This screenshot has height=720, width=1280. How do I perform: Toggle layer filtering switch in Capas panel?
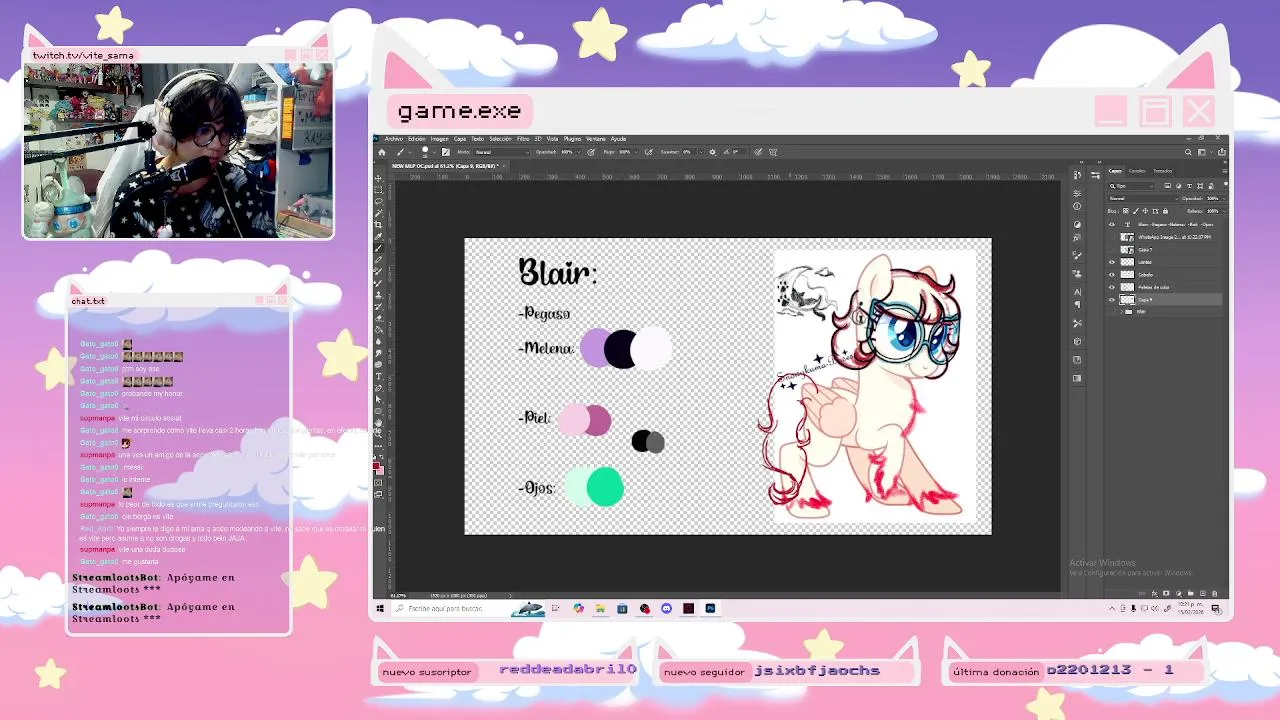1226,185
